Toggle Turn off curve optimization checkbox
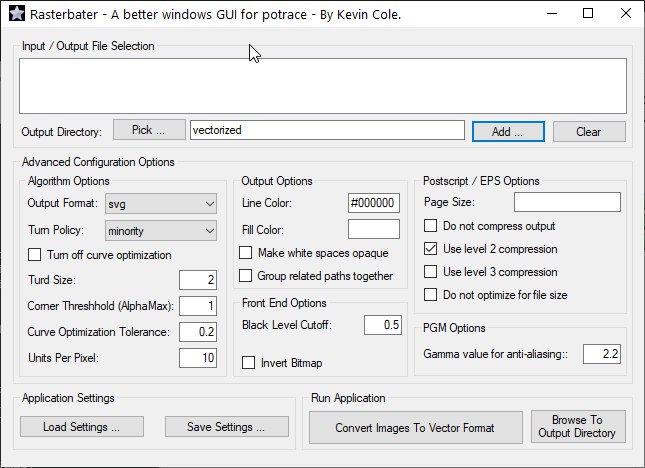 [35, 255]
